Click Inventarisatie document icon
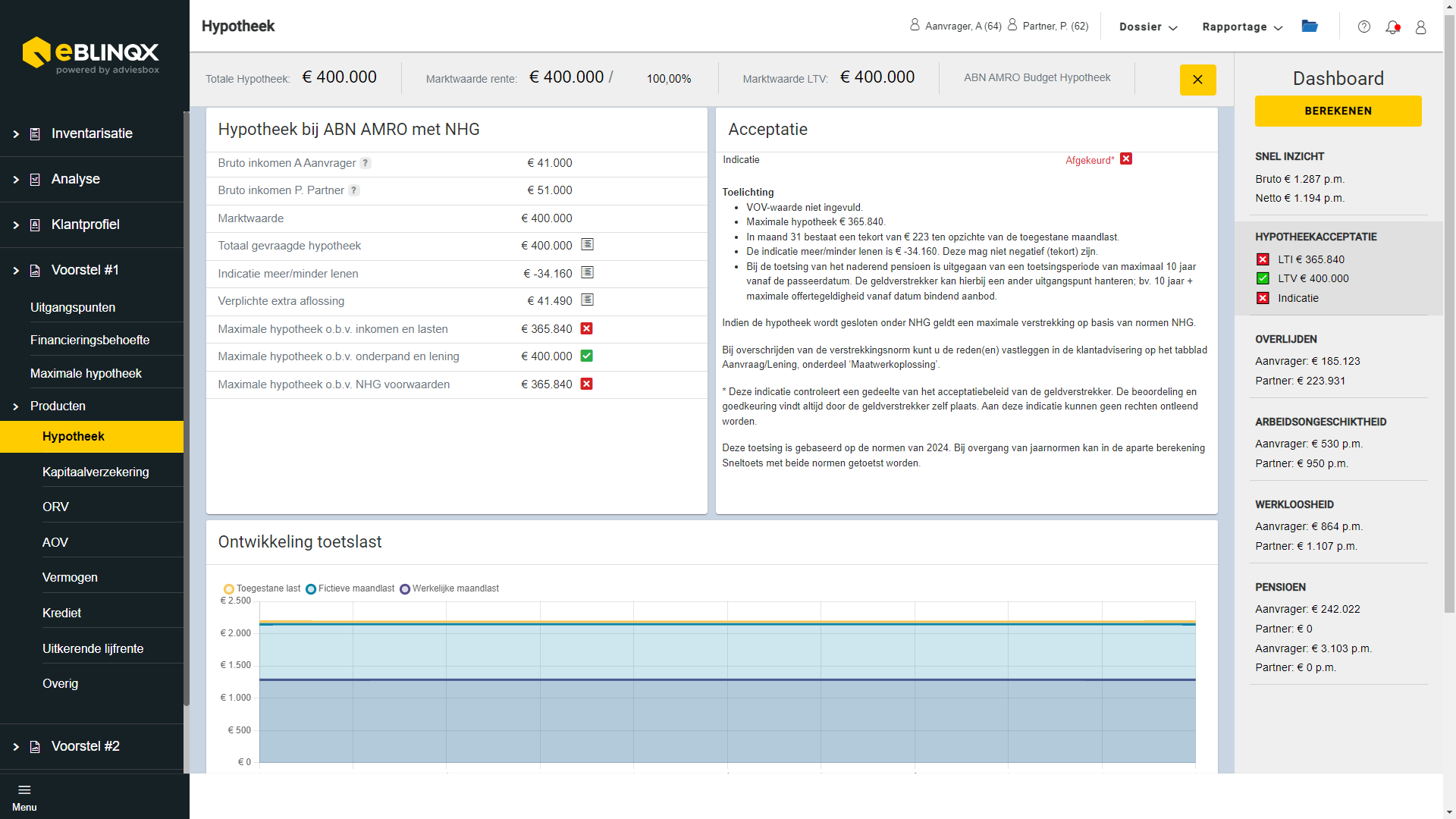1456x819 pixels. click(x=35, y=134)
